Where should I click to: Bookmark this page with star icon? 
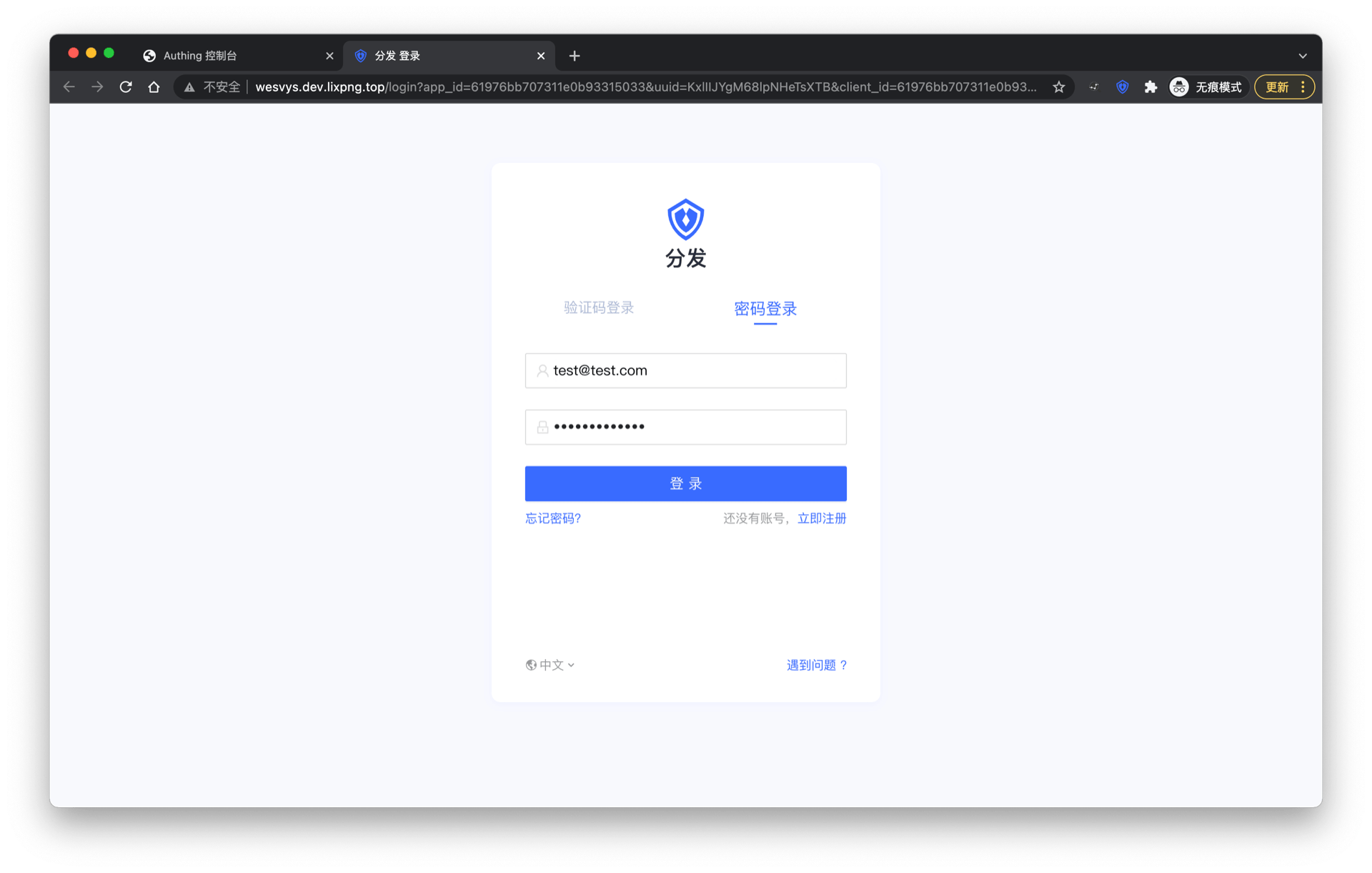[x=1058, y=87]
